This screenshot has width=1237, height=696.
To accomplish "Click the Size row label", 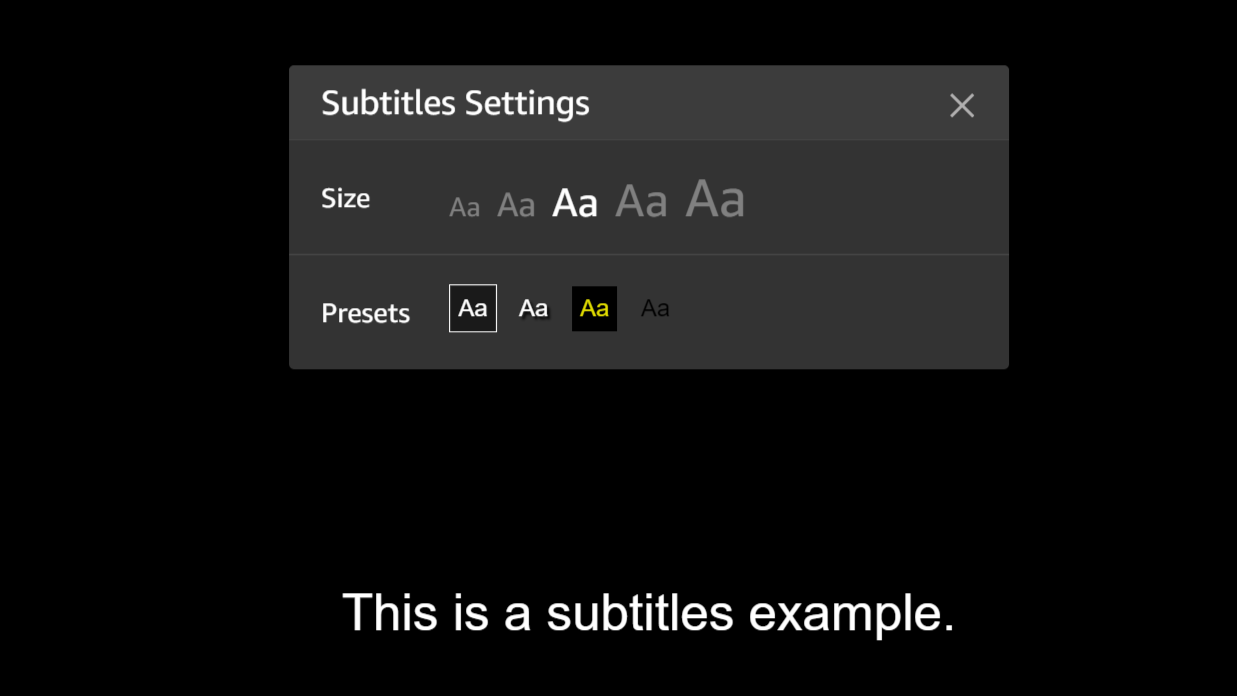I will [x=346, y=198].
